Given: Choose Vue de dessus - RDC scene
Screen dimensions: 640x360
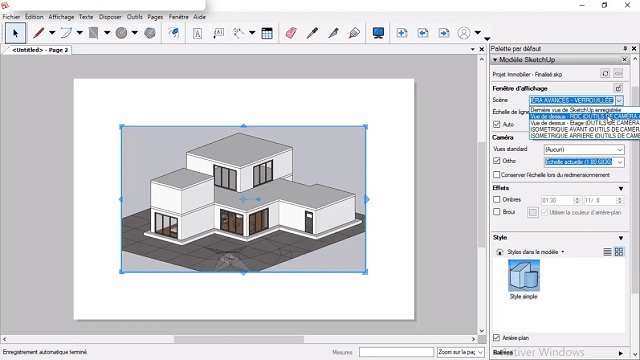Looking at the screenshot, I should click(x=584, y=116).
